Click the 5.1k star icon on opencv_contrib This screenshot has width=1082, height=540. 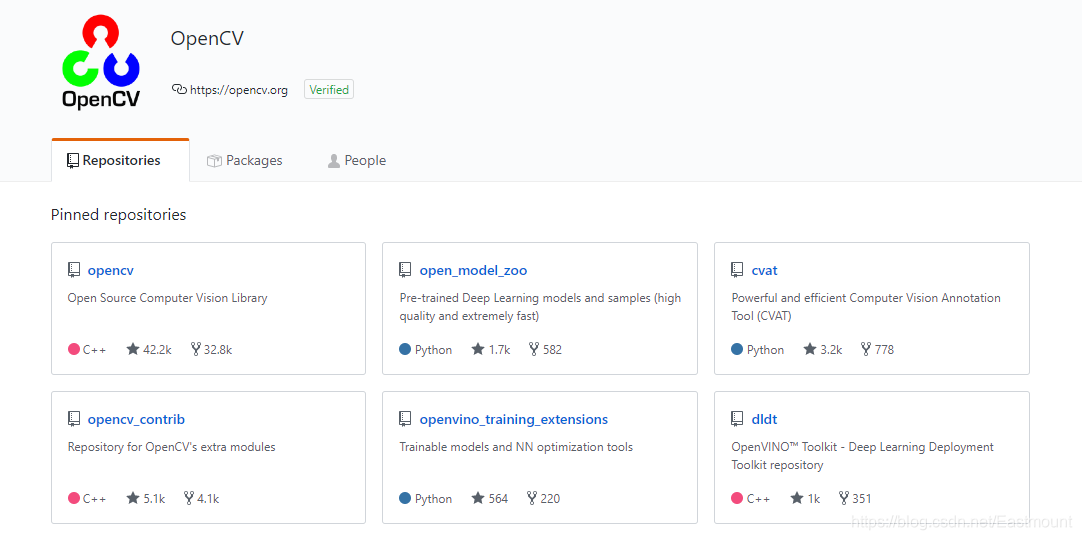point(133,498)
